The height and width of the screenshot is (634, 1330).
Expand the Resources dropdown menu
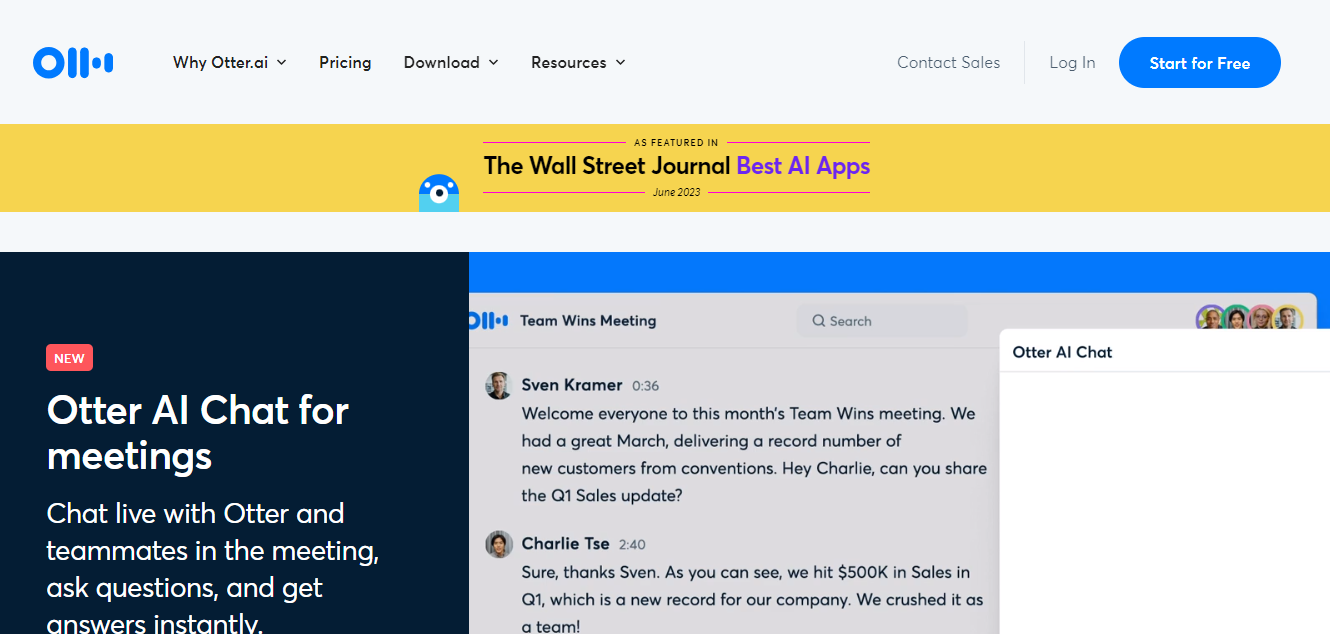pos(578,62)
